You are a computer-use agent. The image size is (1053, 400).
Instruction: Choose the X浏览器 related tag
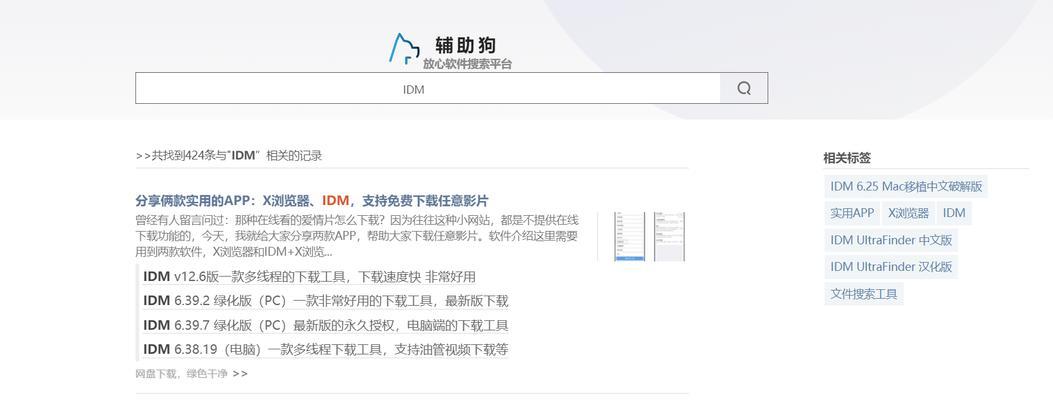908,213
